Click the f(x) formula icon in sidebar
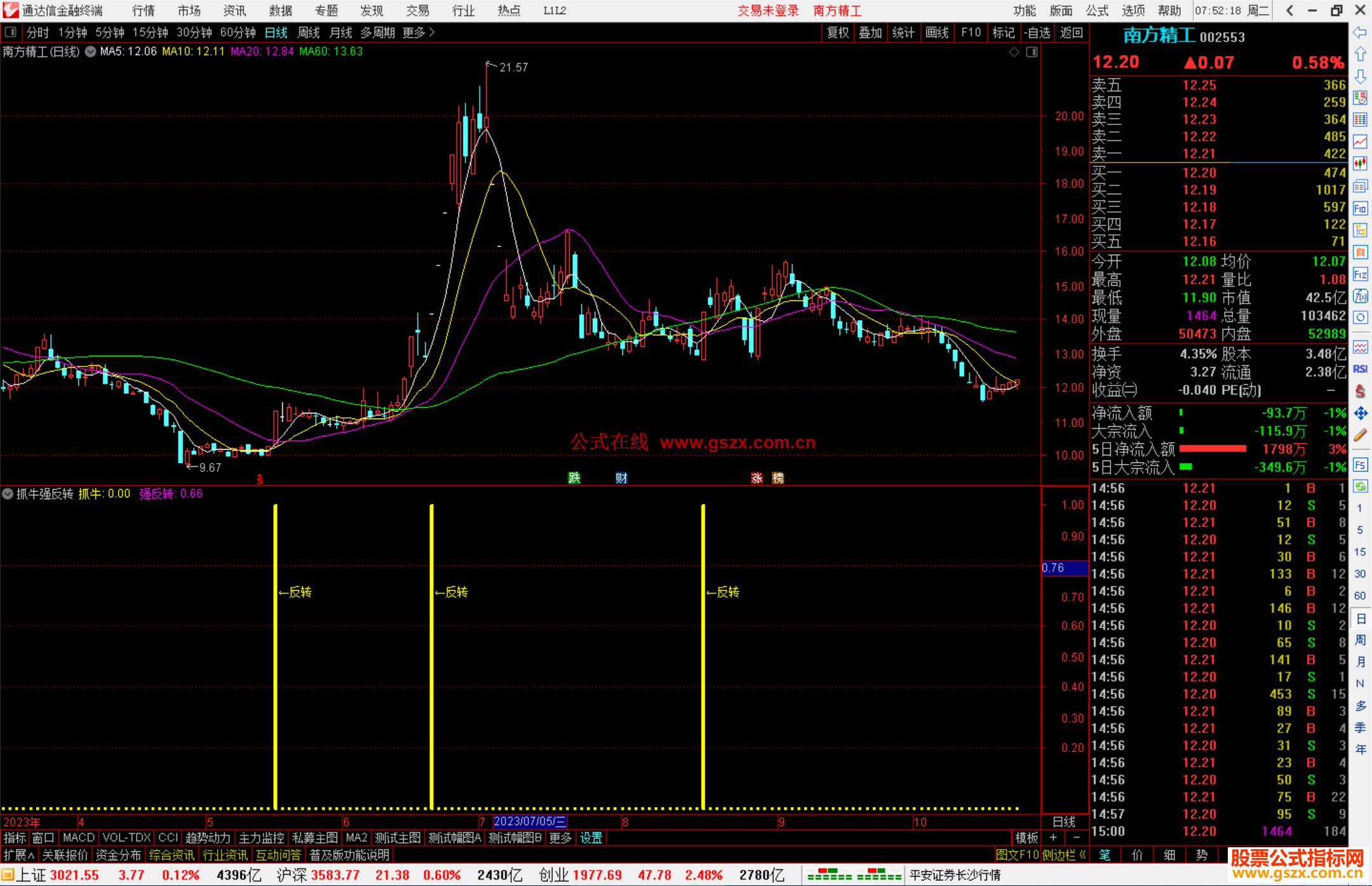Viewport: 1372px width, 886px height. [1360, 297]
